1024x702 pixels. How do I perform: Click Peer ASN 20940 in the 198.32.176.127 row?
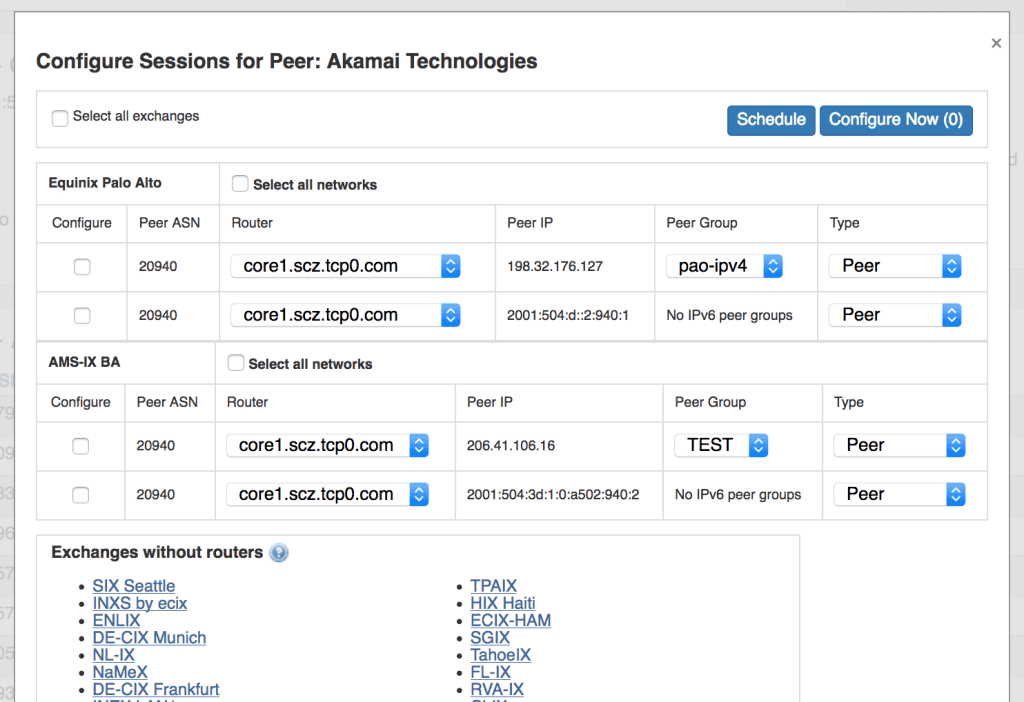[x=158, y=266]
